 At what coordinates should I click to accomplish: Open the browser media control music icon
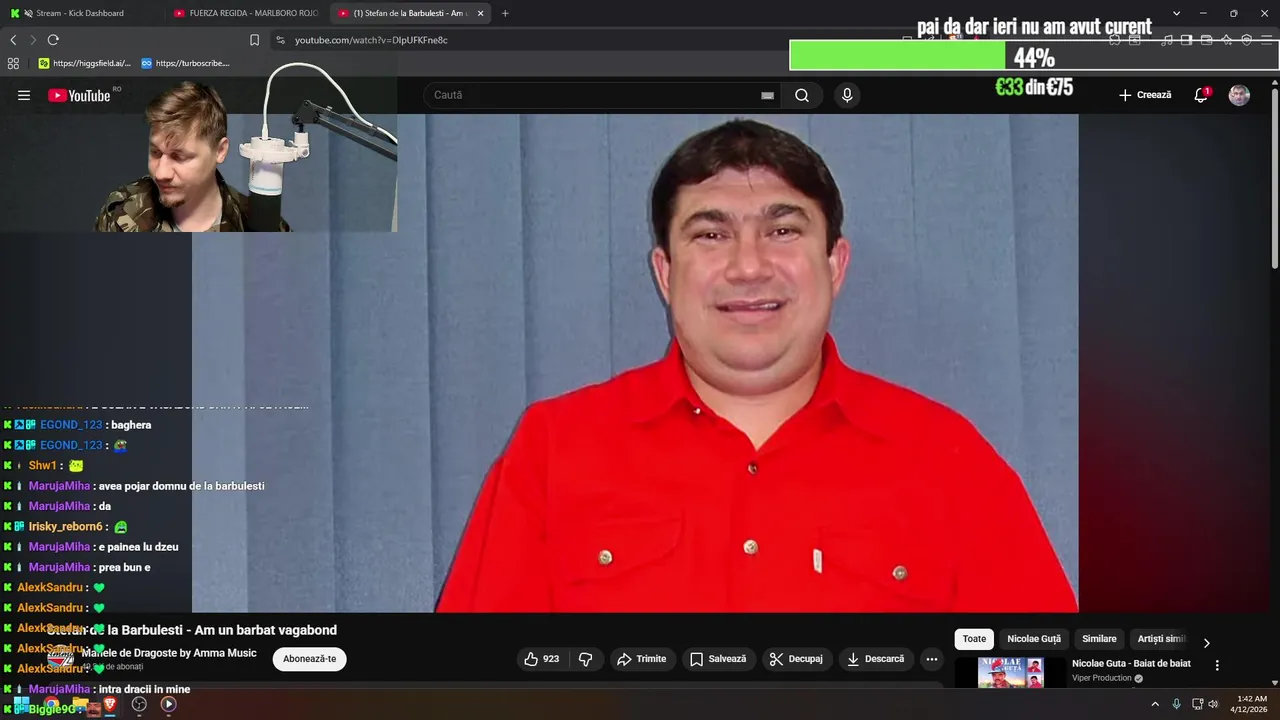tap(1166, 40)
